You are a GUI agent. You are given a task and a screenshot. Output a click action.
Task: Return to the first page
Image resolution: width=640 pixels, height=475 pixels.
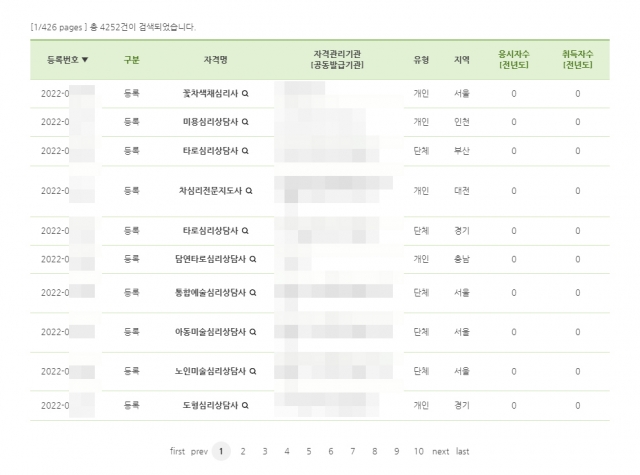click(178, 451)
